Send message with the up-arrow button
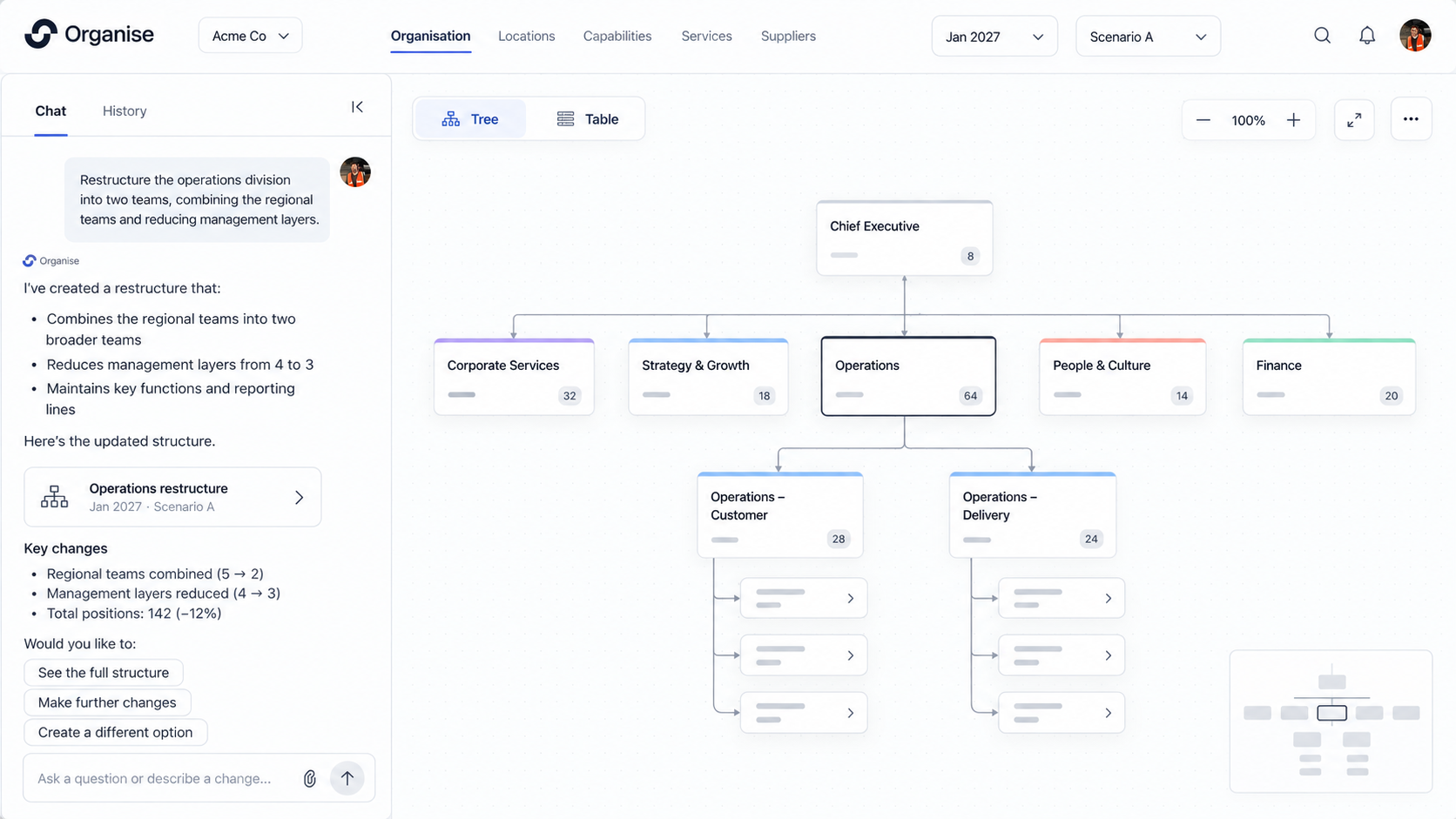Image resolution: width=1456 pixels, height=819 pixels. pos(347,778)
